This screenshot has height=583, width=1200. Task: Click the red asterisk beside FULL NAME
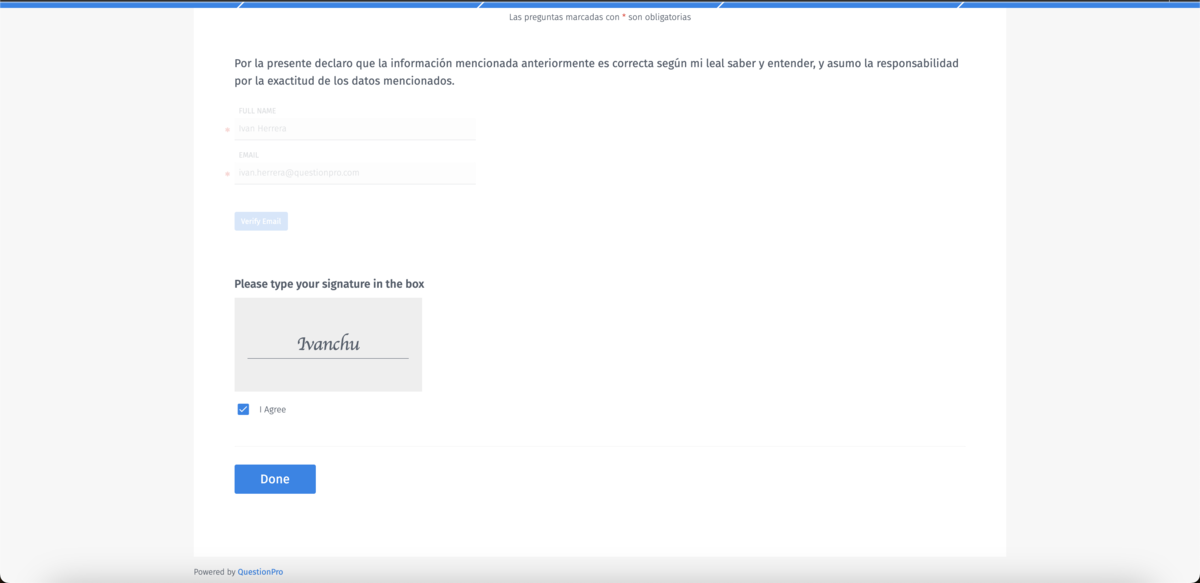(x=229, y=130)
